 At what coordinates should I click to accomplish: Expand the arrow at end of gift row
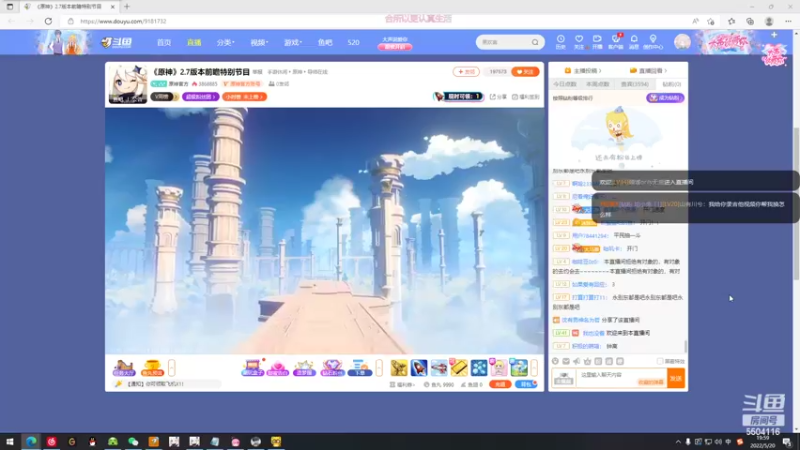coord(534,367)
